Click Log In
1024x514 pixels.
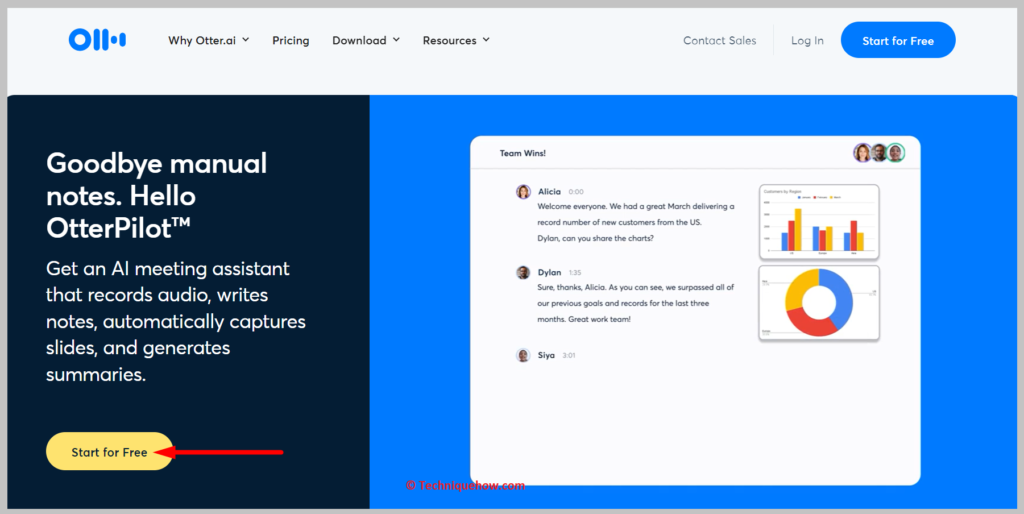[x=807, y=40]
